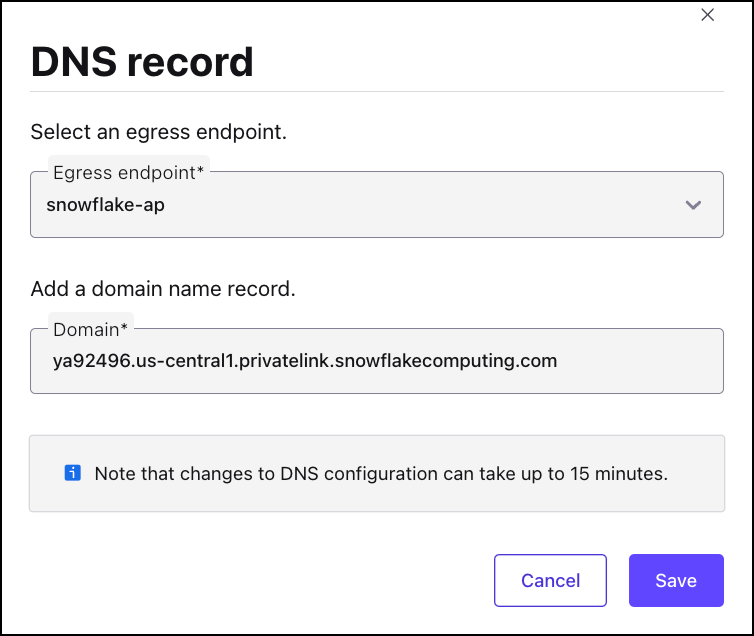
Task: Click the 15 minutes DNS note text
Action: coord(380,473)
